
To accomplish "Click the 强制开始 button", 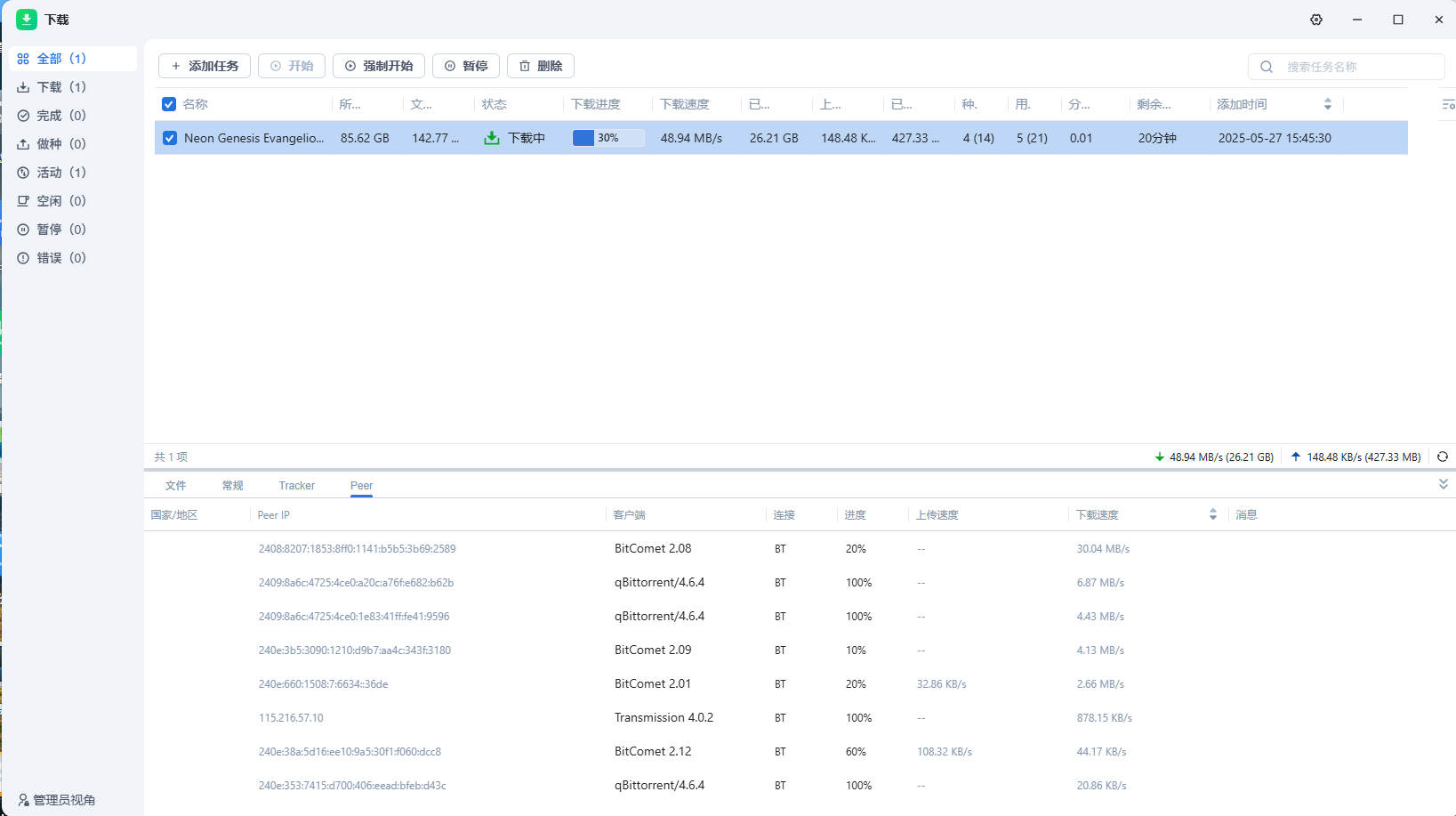I will [x=379, y=66].
